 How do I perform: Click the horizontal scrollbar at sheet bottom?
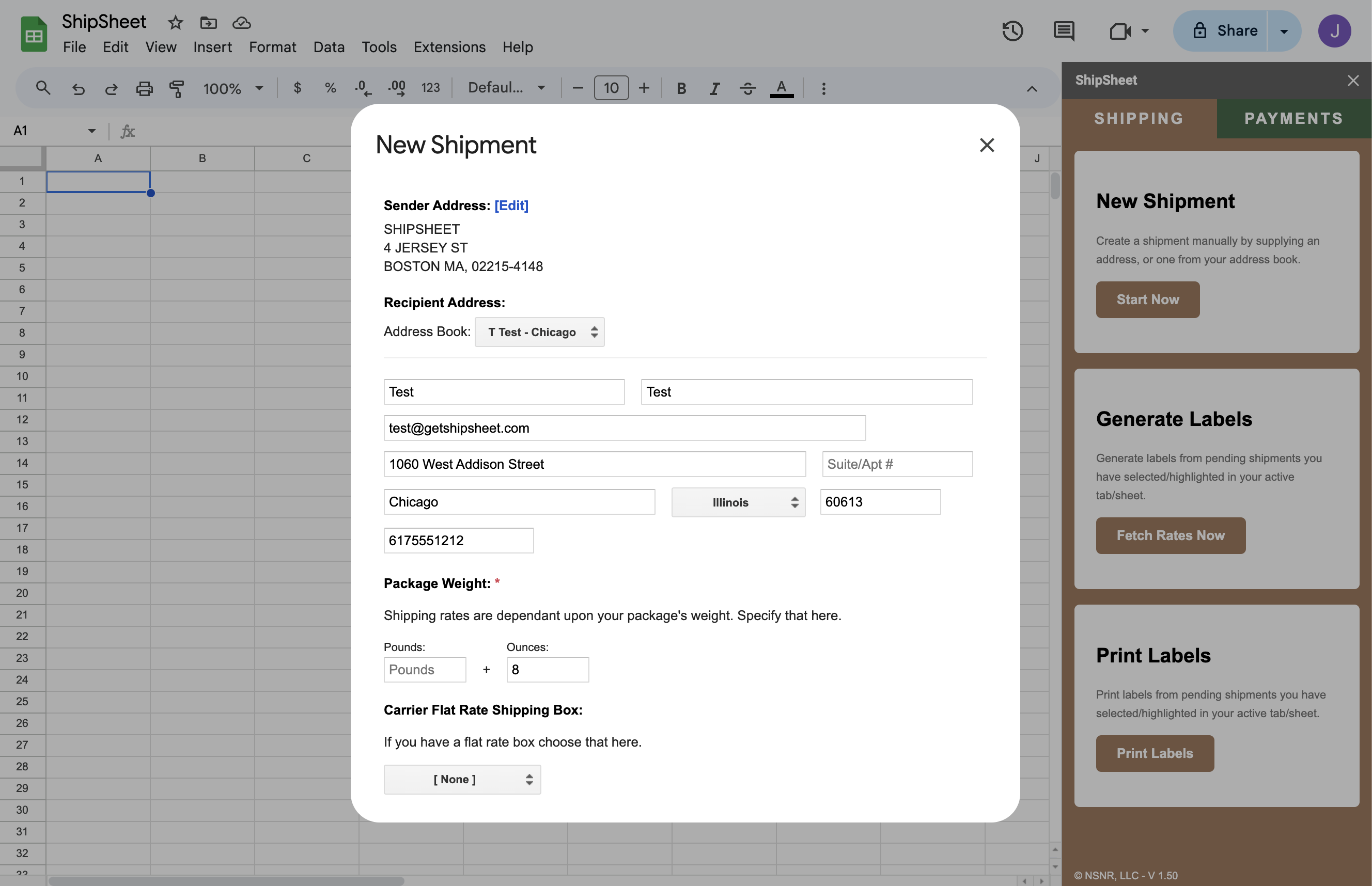click(x=226, y=881)
